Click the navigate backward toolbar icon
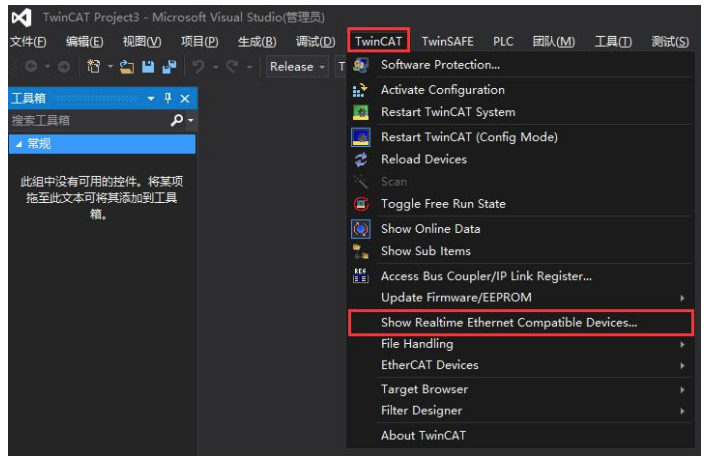This screenshot has width=704, height=460. [31, 66]
